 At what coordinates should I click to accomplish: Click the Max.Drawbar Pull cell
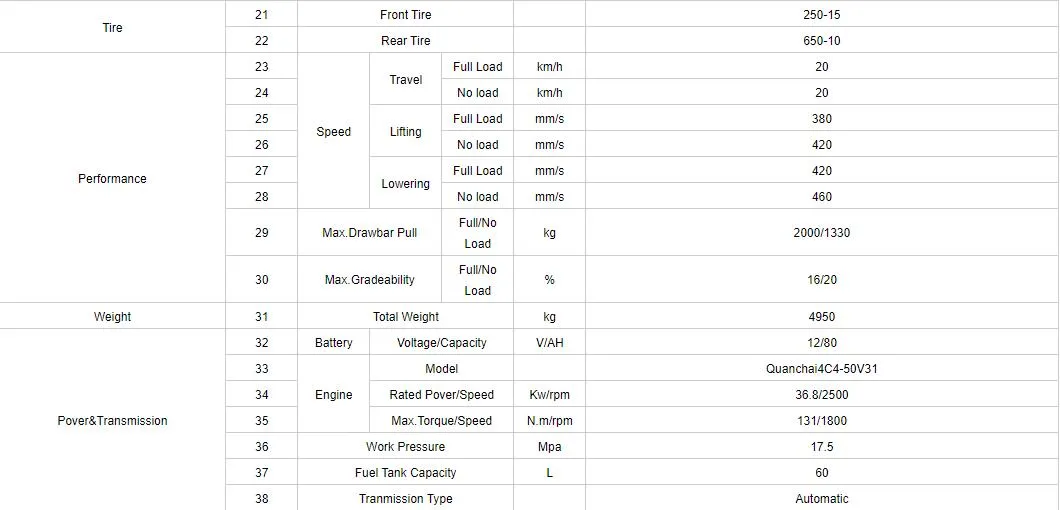pos(369,233)
